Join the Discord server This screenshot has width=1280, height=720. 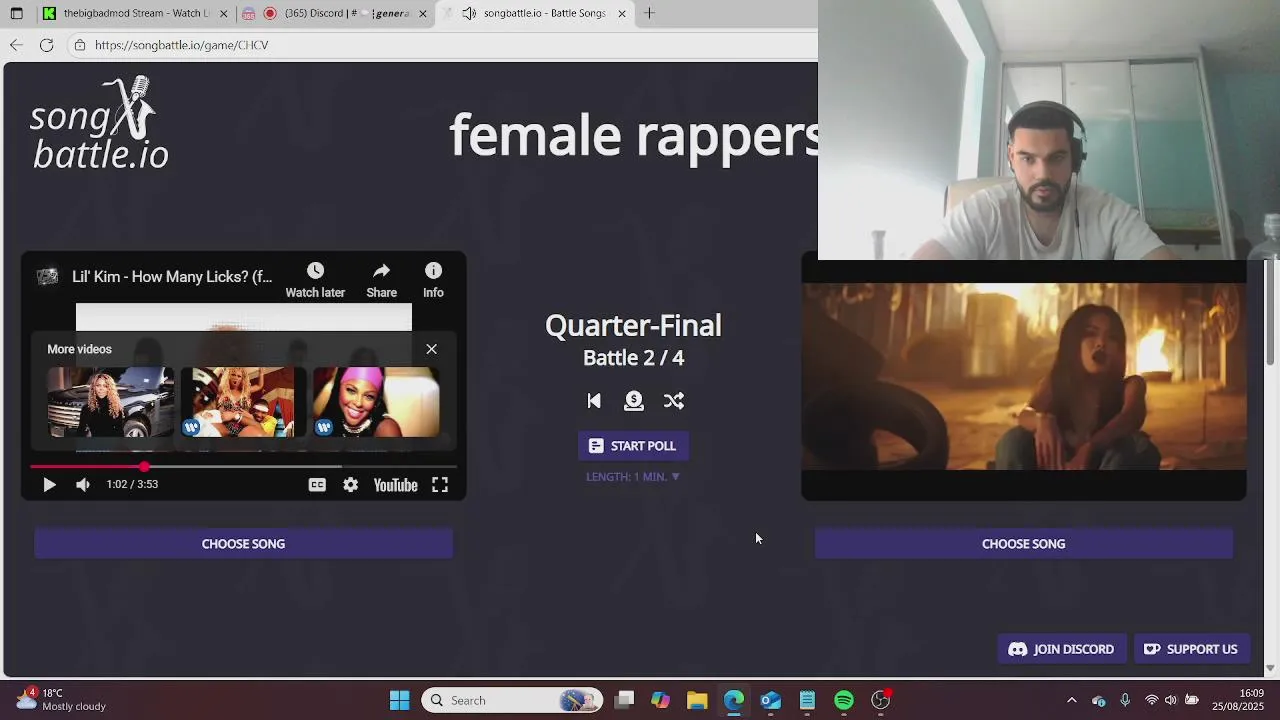tap(1061, 649)
